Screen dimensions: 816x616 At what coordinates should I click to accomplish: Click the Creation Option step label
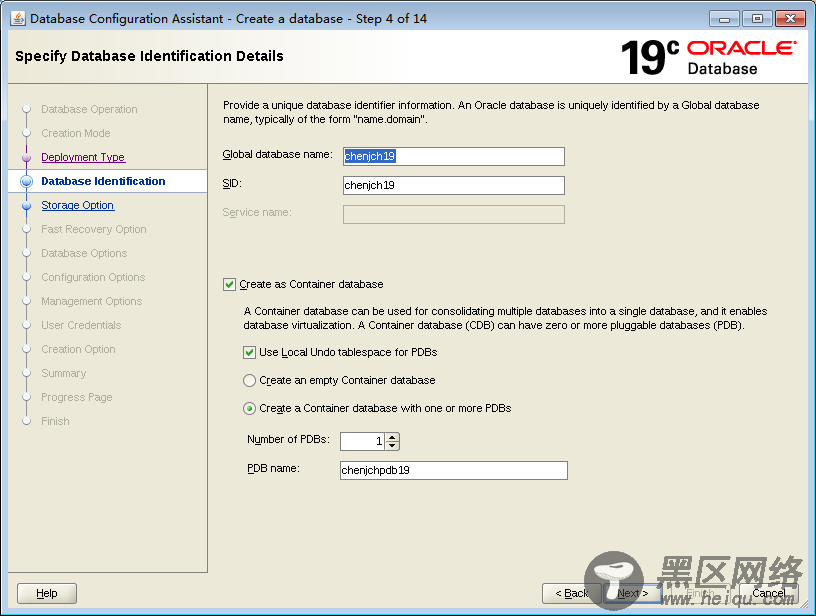79,349
